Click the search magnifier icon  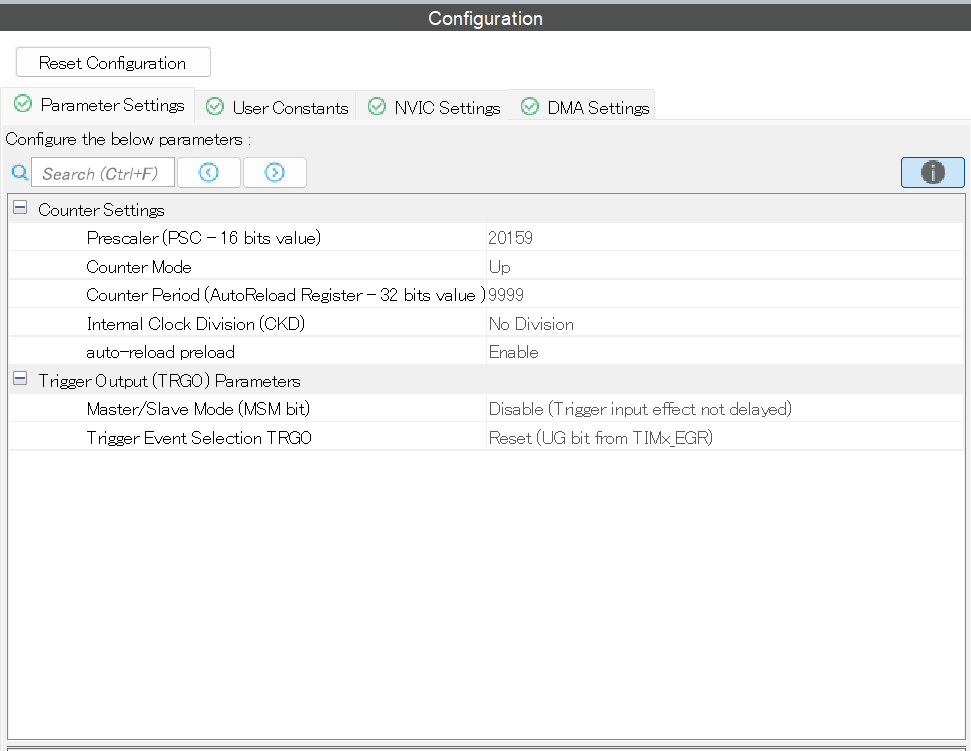point(19,173)
